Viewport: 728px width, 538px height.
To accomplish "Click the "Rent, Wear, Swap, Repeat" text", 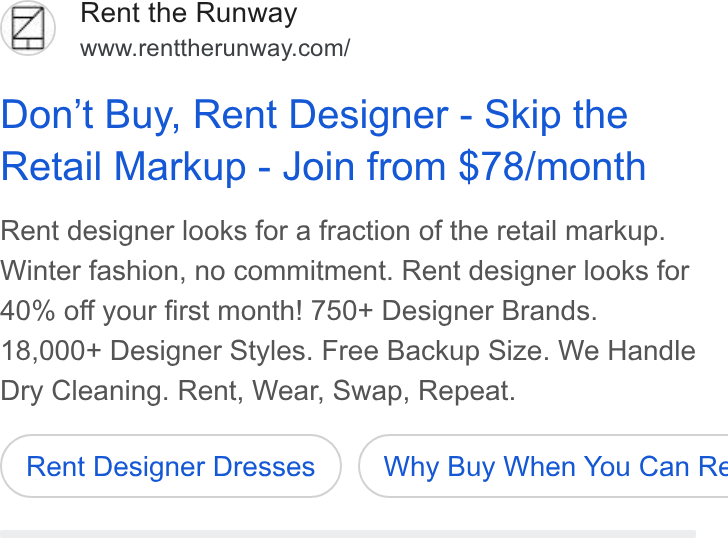I will click(346, 391).
